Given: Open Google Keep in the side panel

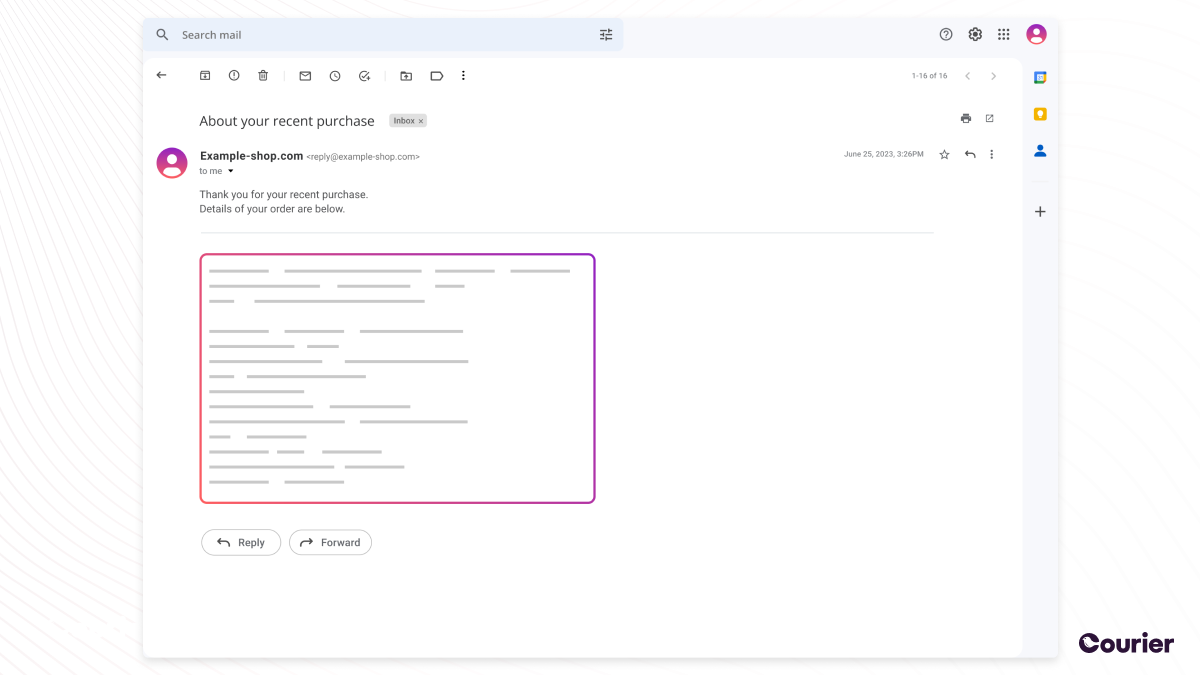Looking at the screenshot, I should pos(1039,114).
